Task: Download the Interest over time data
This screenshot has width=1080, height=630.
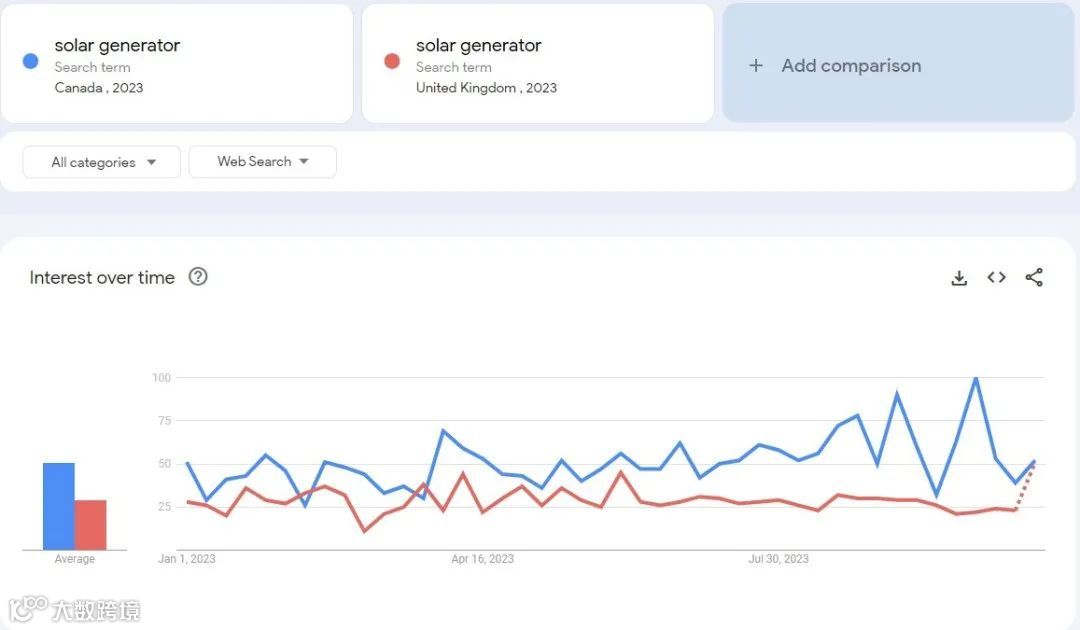Action: (959, 278)
